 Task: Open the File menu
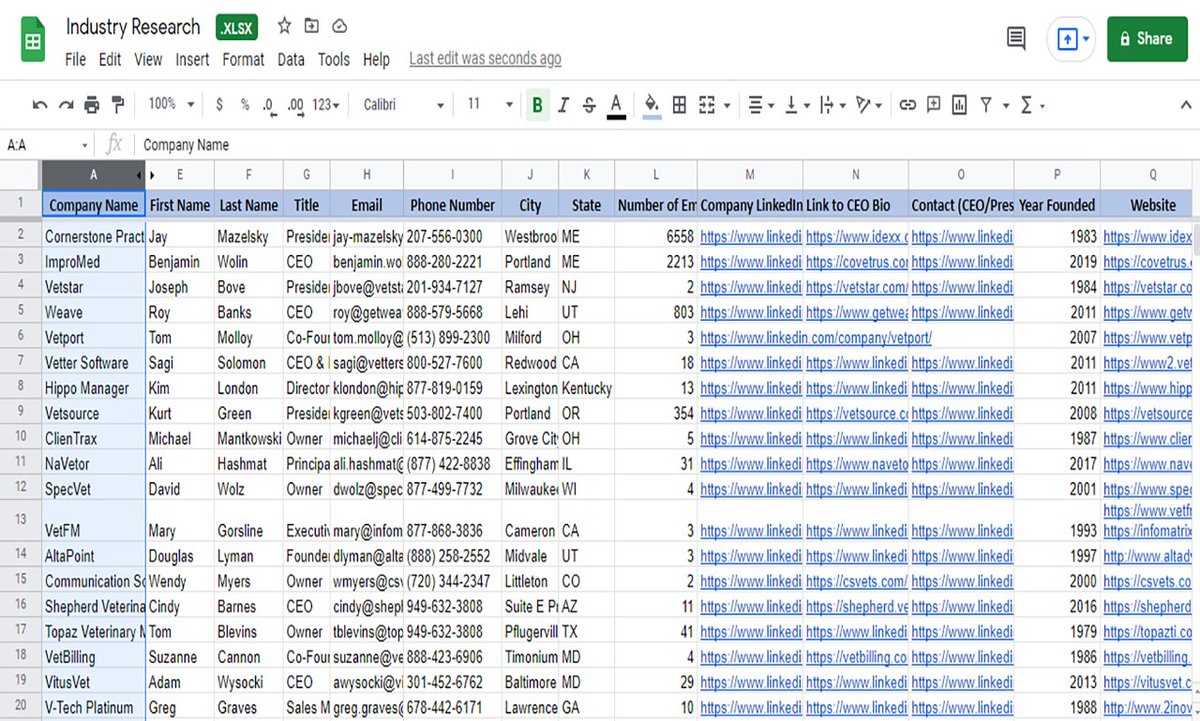click(x=76, y=60)
